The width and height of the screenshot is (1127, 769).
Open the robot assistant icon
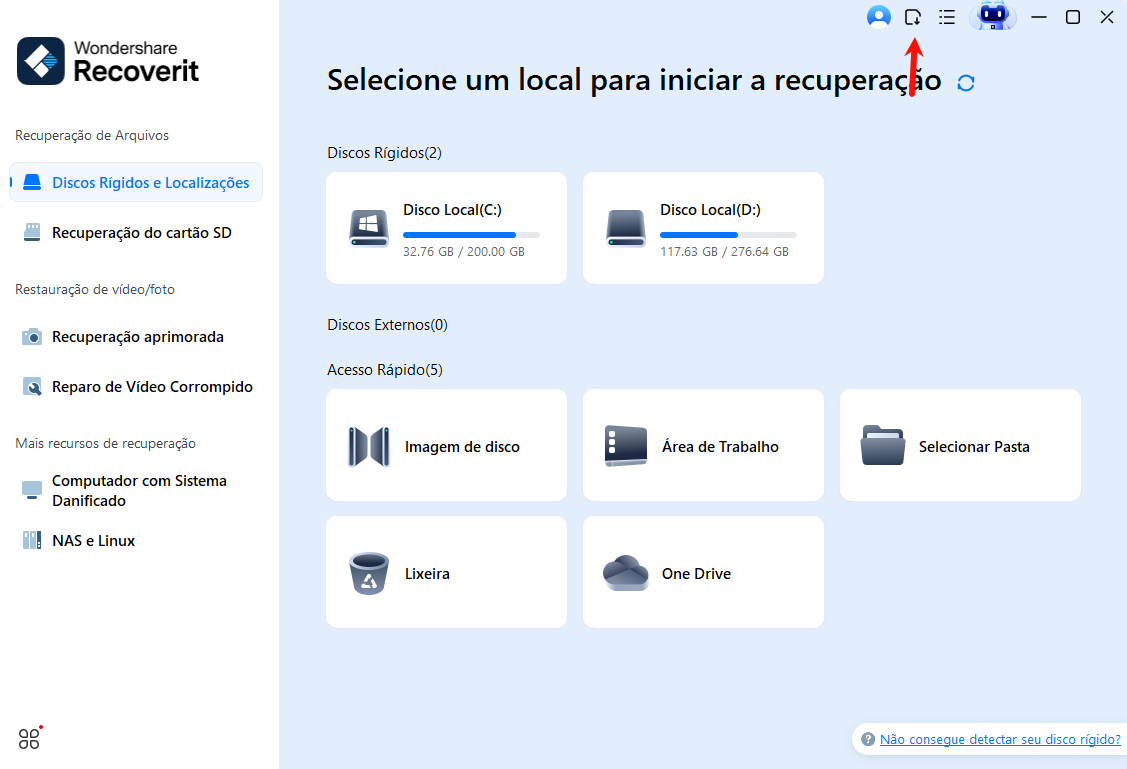pyautogui.click(x=992, y=17)
